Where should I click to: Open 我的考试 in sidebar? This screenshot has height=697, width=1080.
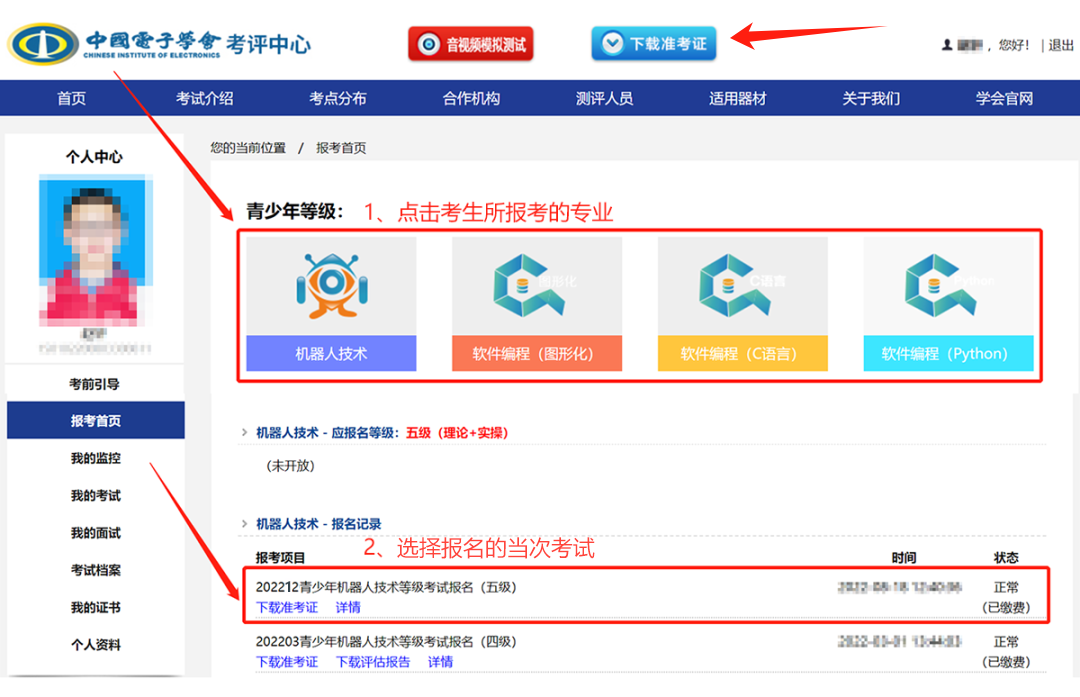coord(96,495)
